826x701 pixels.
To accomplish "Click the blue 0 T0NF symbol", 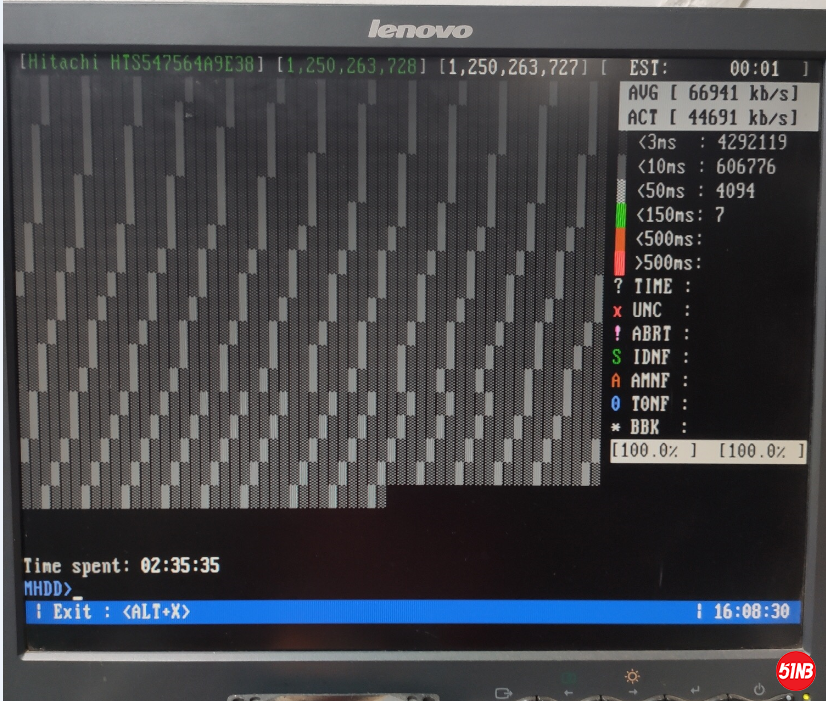I will [x=615, y=404].
